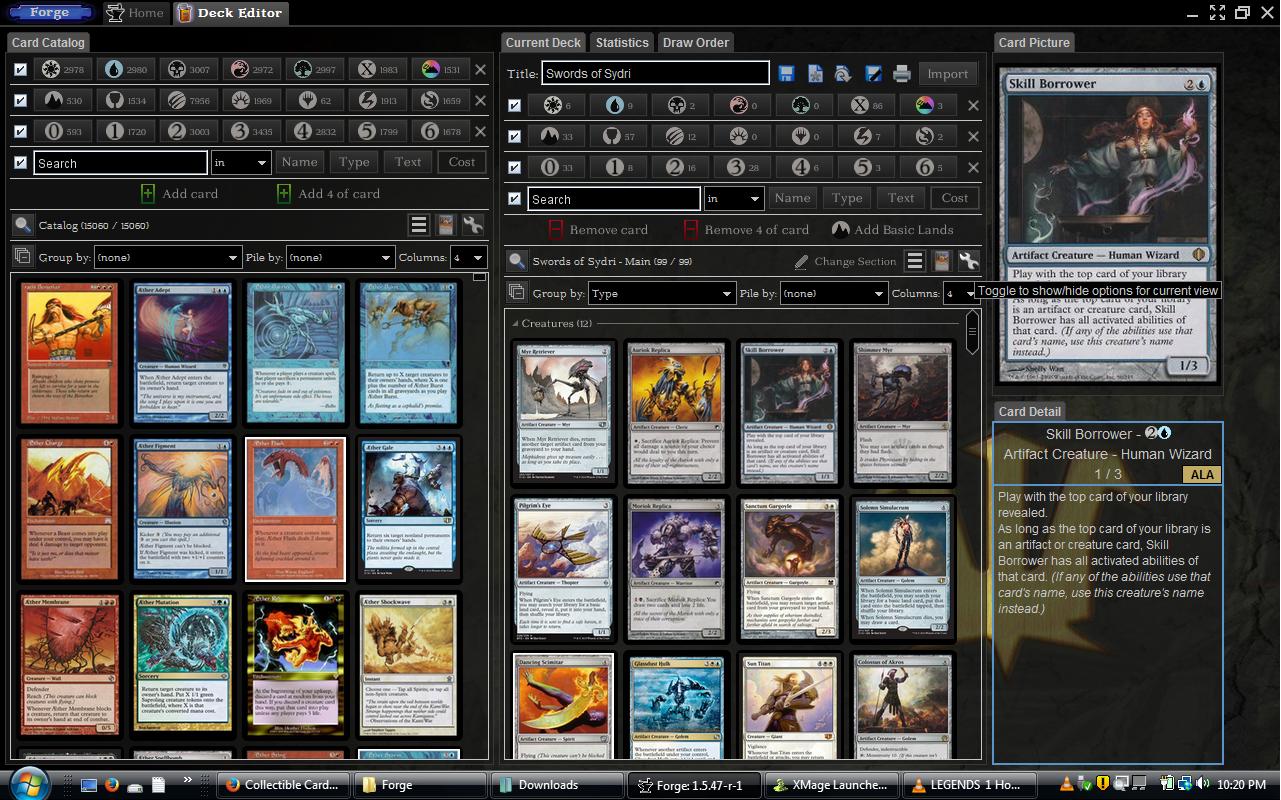Click deck view options wrench icon
The width and height of the screenshot is (1281, 800).
968,261
